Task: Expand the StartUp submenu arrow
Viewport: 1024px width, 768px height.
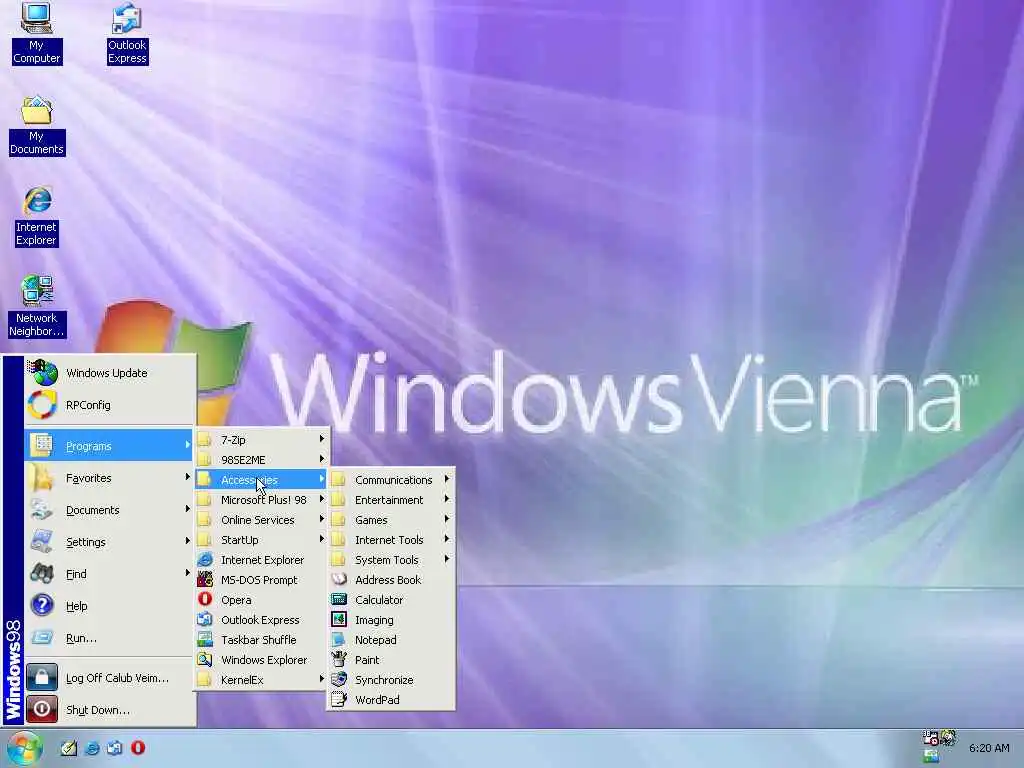Action: coord(321,539)
